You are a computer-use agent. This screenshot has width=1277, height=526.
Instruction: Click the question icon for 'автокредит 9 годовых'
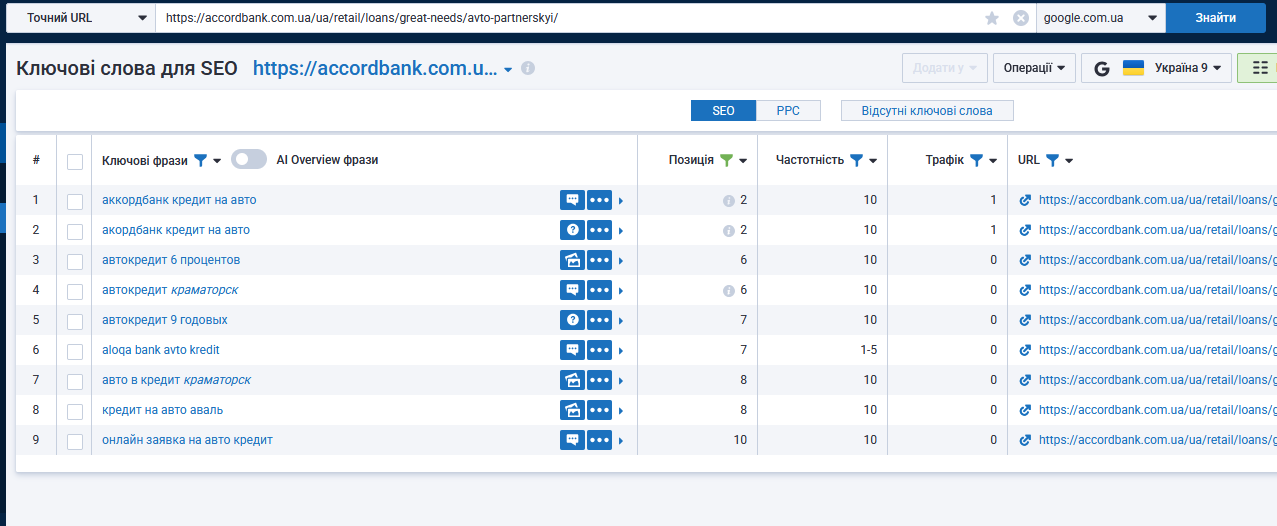point(572,320)
